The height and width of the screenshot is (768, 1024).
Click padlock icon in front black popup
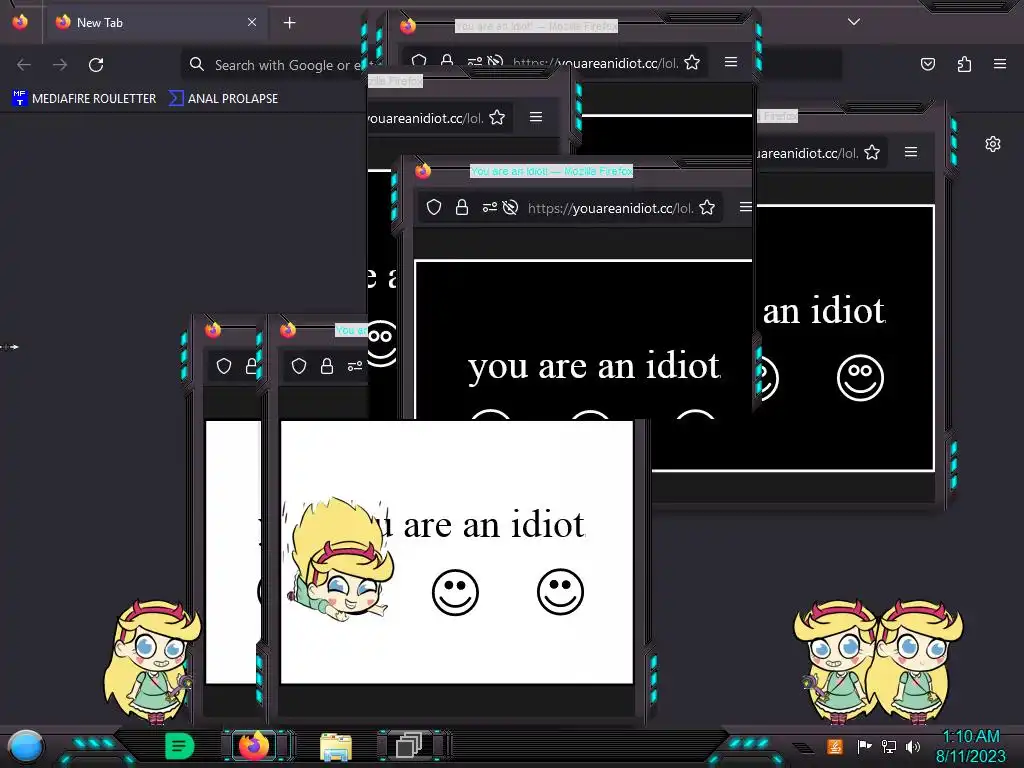coord(462,208)
